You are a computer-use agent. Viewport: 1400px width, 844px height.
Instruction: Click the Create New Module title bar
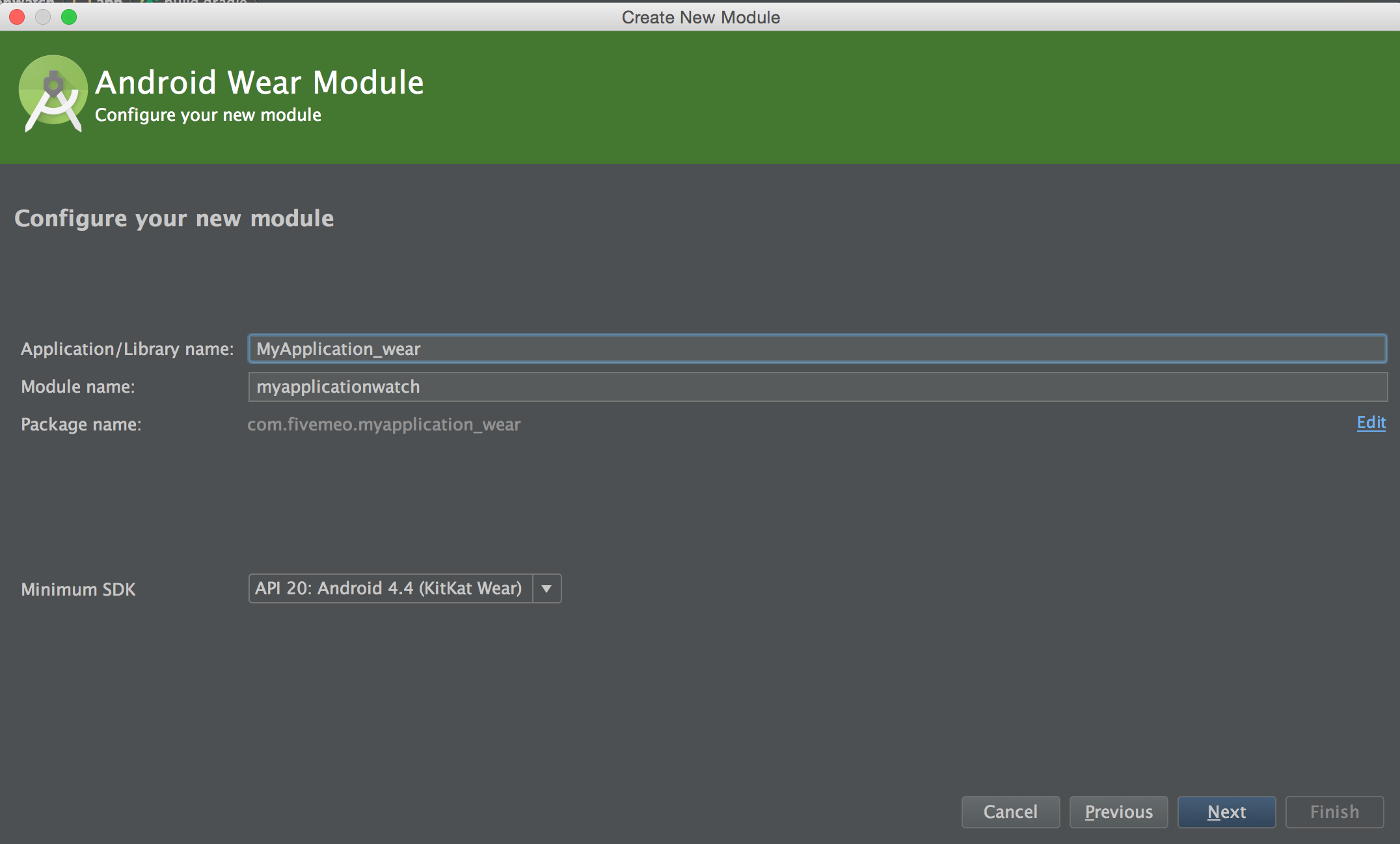coord(700,17)
